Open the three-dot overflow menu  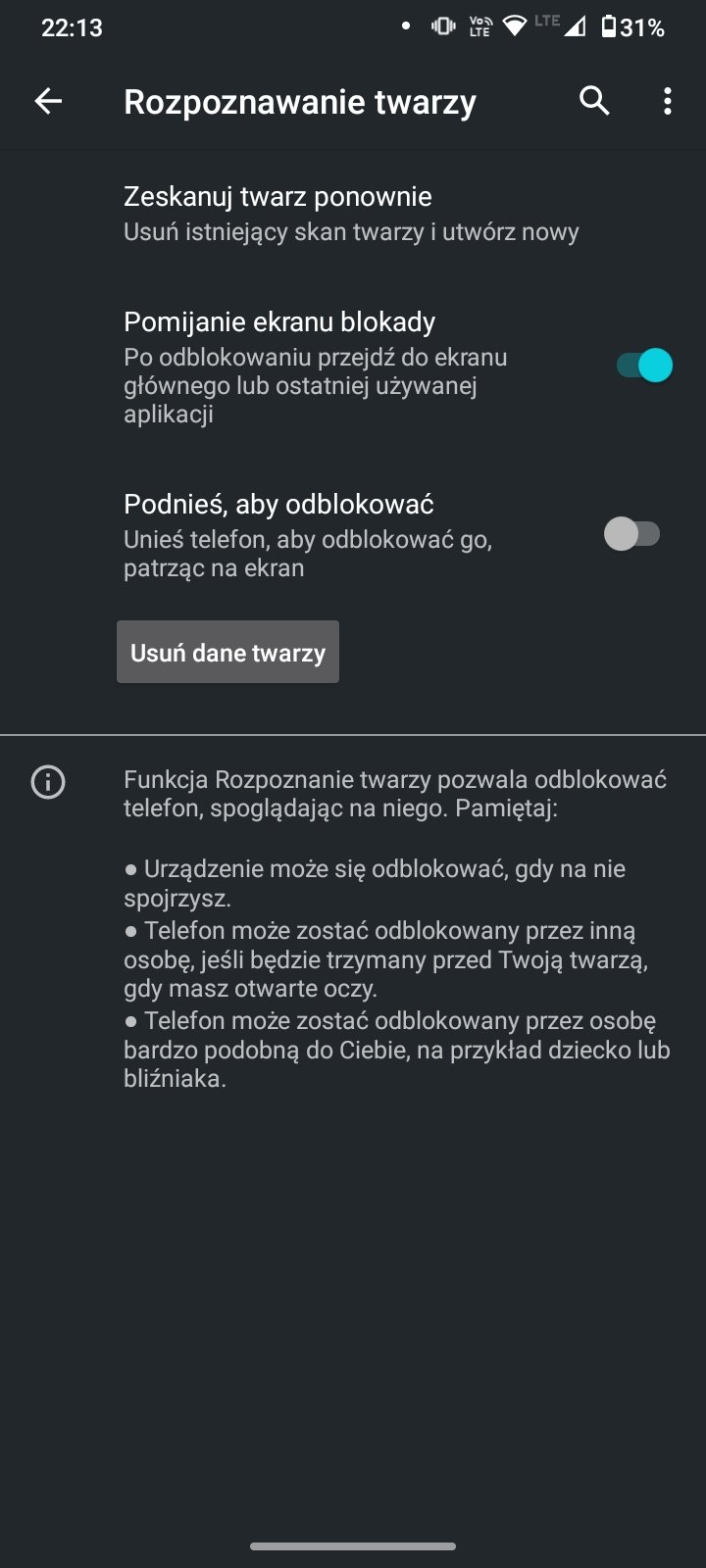[x=668, y=101]
